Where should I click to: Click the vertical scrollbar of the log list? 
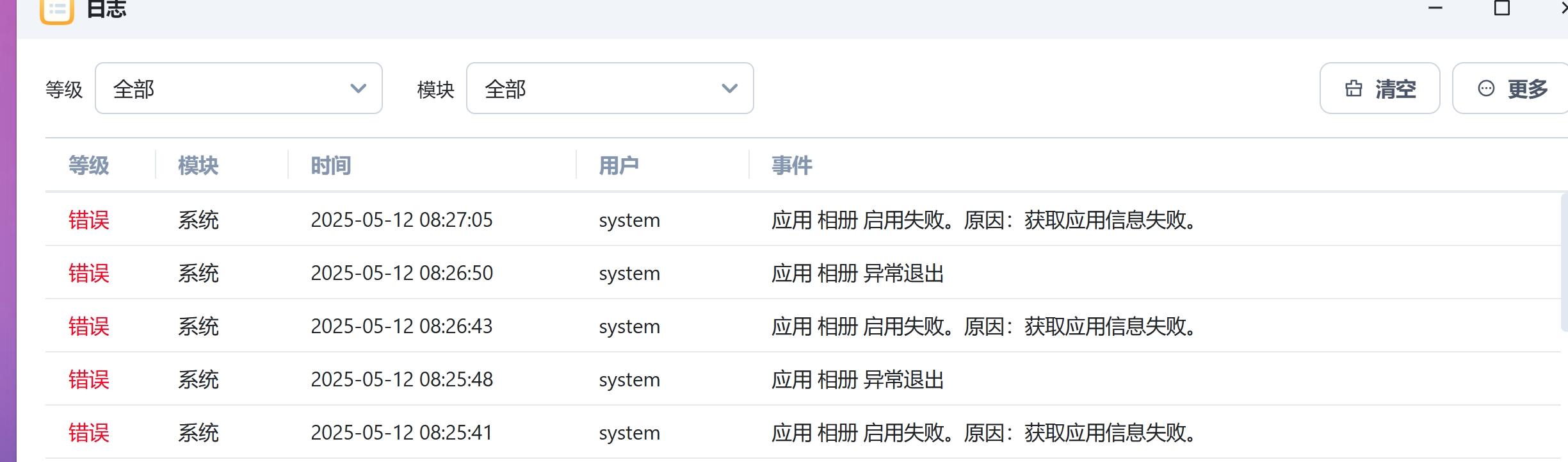coord(1564,263)
